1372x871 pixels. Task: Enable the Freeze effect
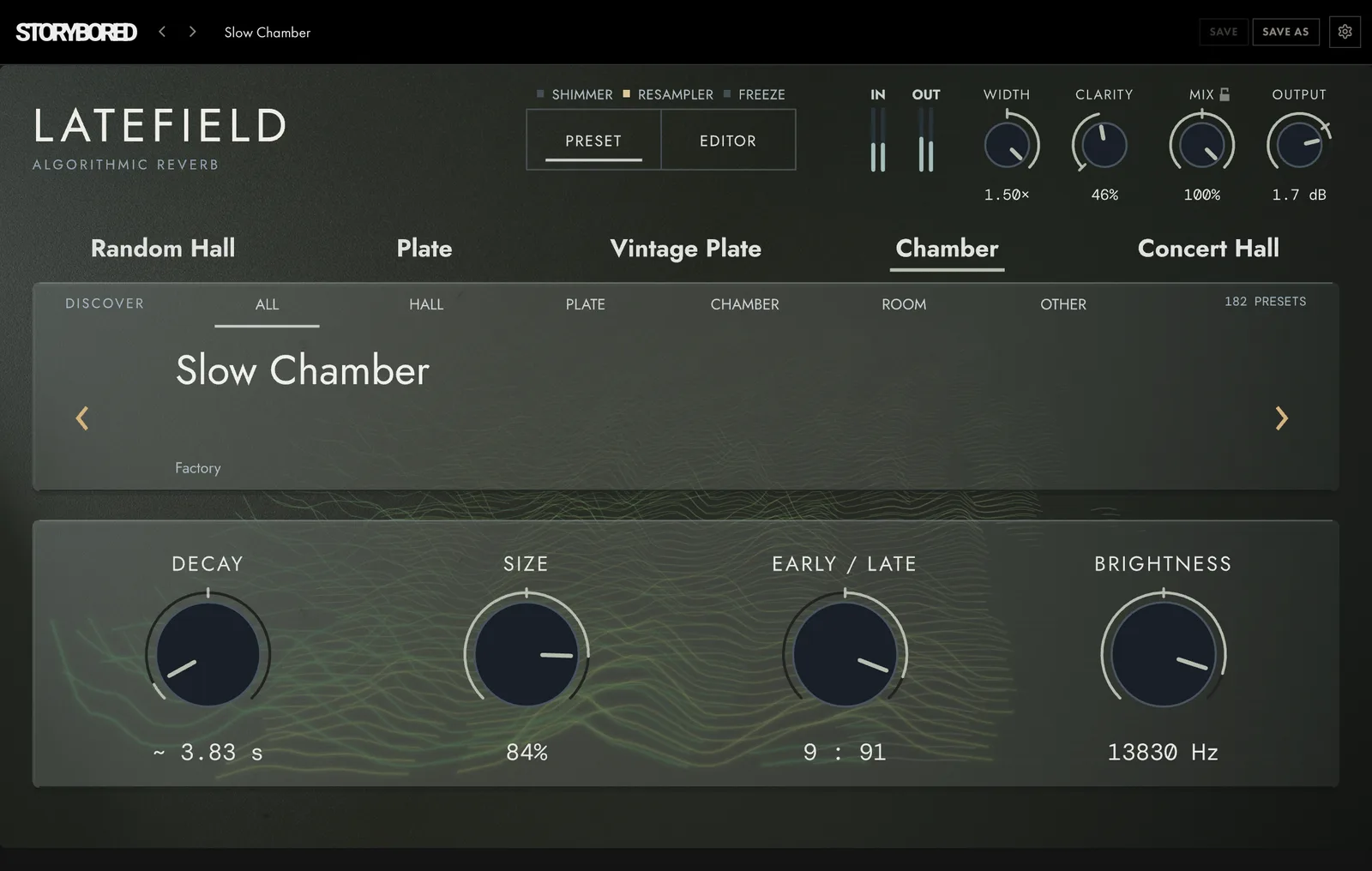pos(755,94)
